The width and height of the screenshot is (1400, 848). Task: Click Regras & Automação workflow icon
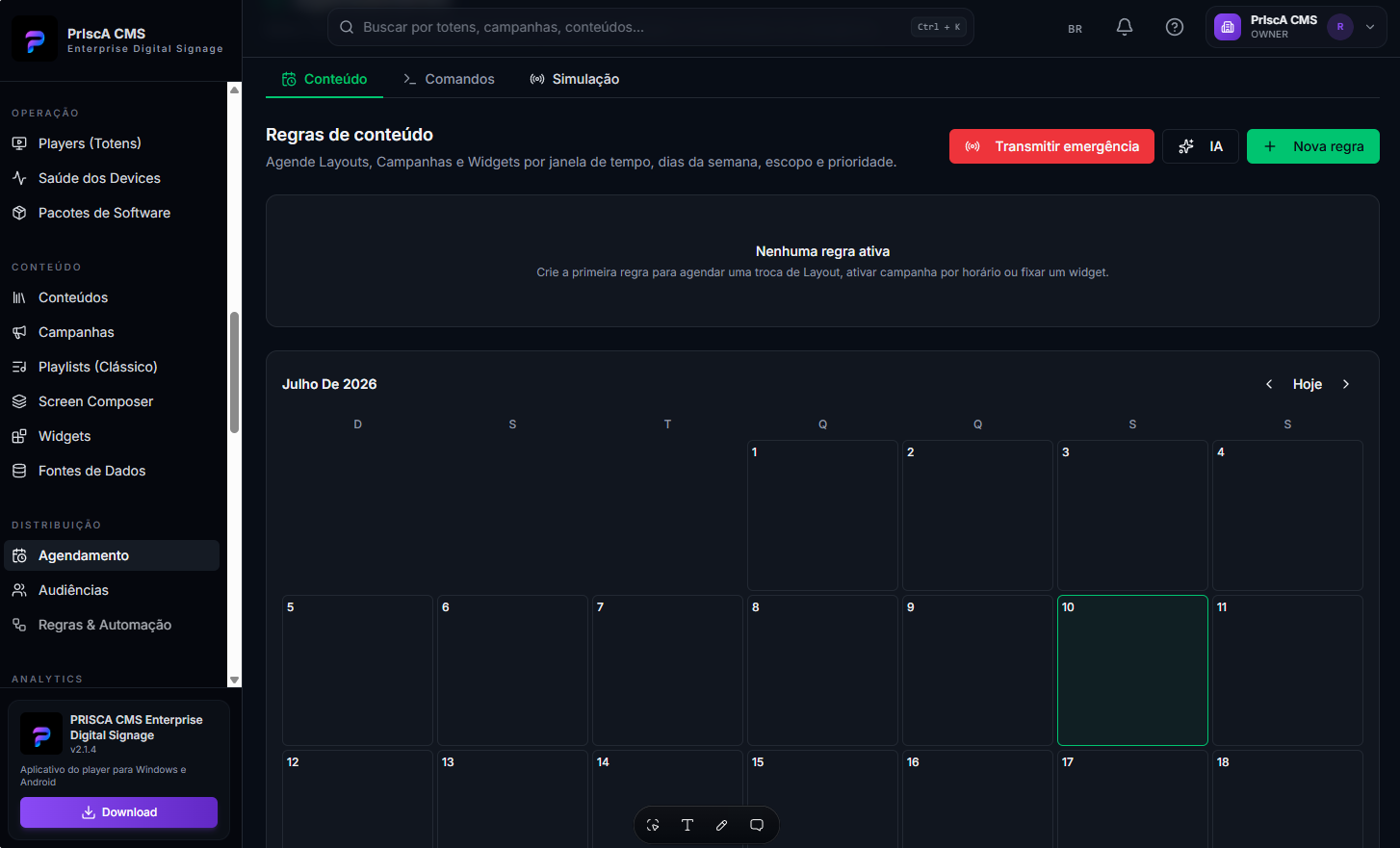[x=19, y=625]
